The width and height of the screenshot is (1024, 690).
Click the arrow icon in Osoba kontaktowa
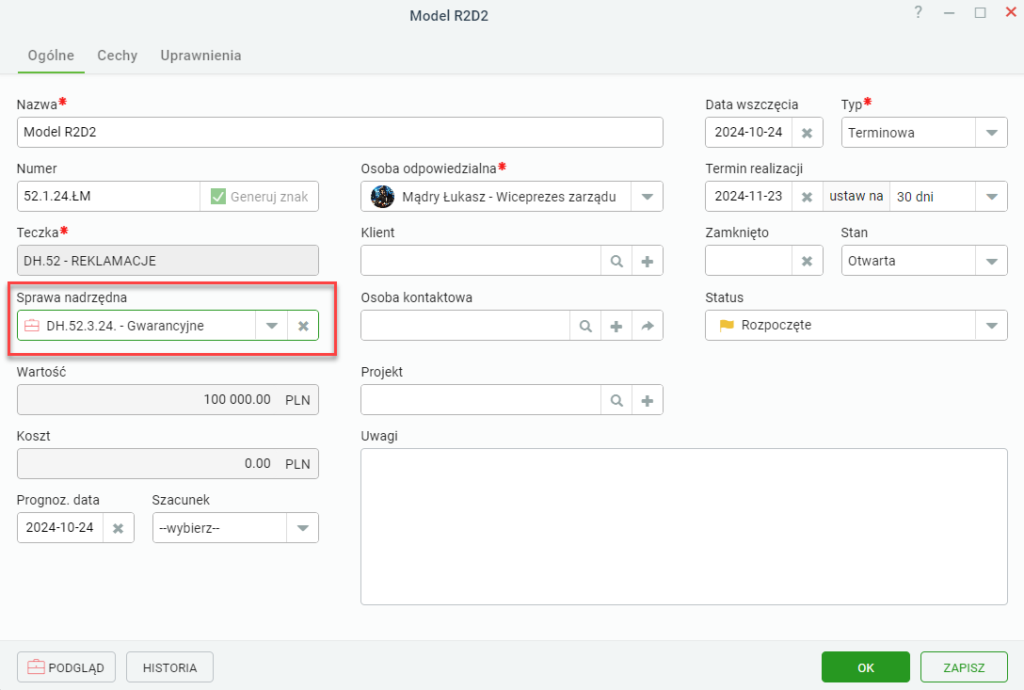[x=647, y=326]
